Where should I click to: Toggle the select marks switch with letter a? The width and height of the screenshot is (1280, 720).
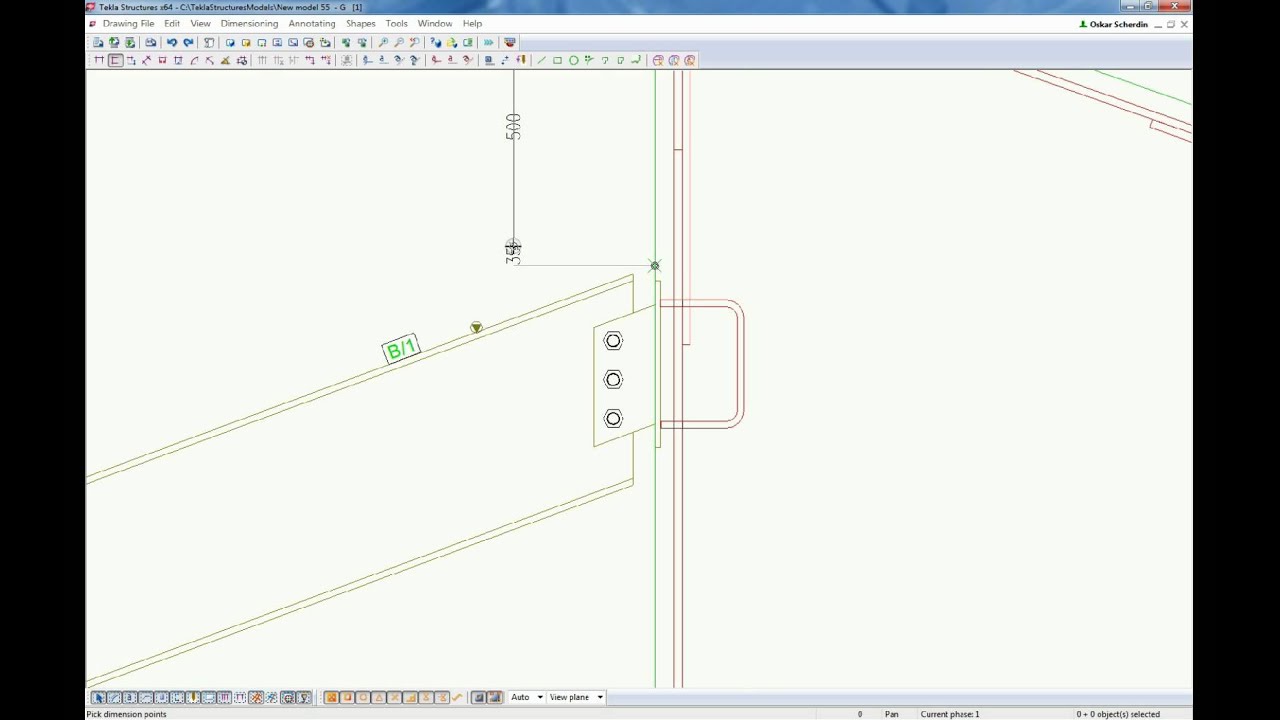pyautogui.click(x=129, y=697)
